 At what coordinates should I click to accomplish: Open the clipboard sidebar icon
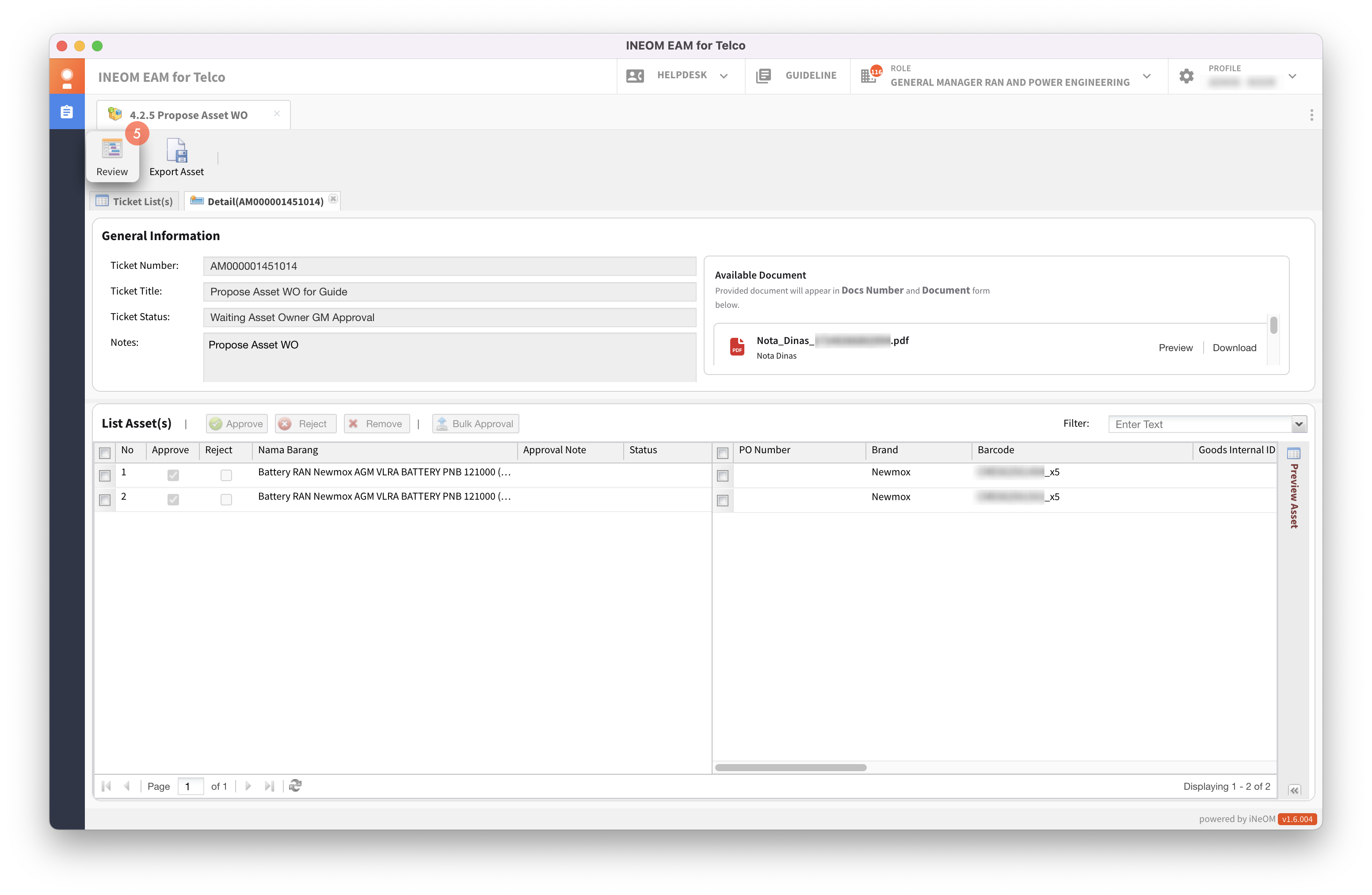pyautogui.click(x=67, y=111)
